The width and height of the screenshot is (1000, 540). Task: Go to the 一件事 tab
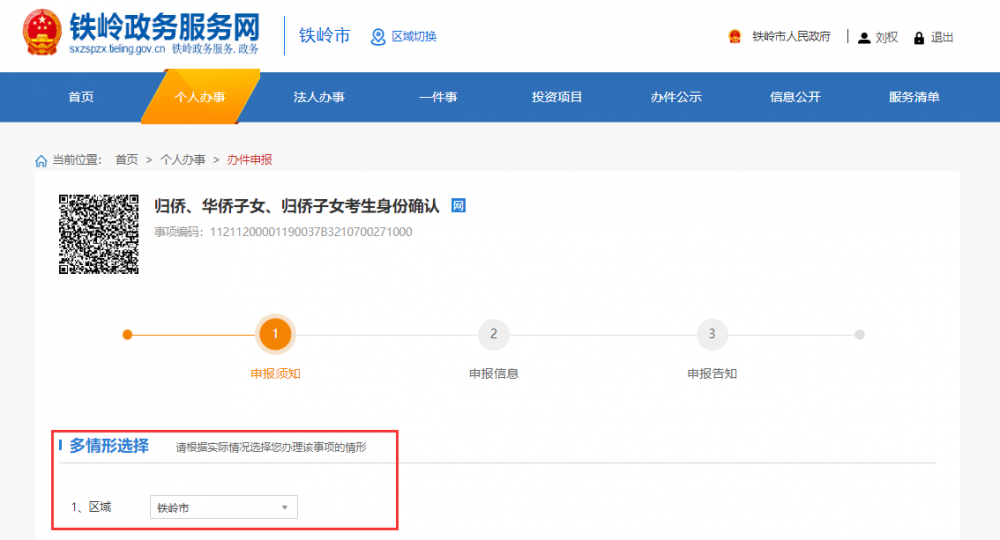coord(438,97)
